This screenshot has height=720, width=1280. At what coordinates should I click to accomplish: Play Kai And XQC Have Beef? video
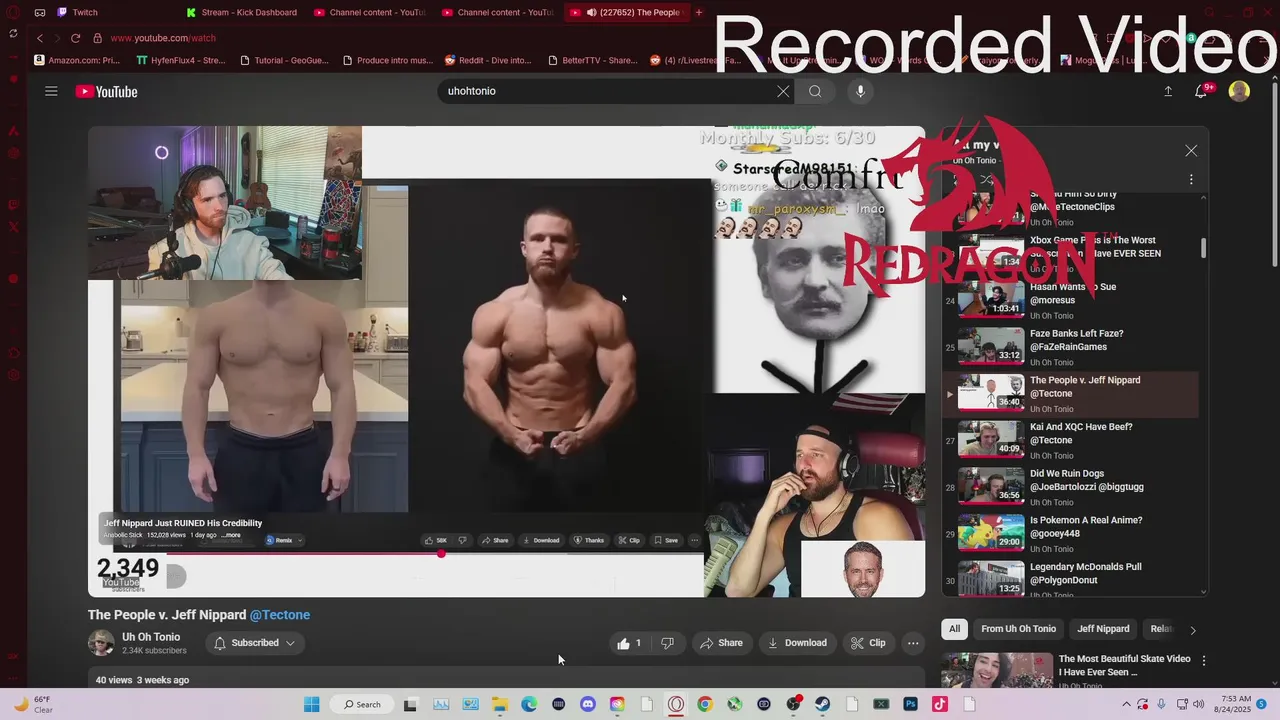[1070, 441]
